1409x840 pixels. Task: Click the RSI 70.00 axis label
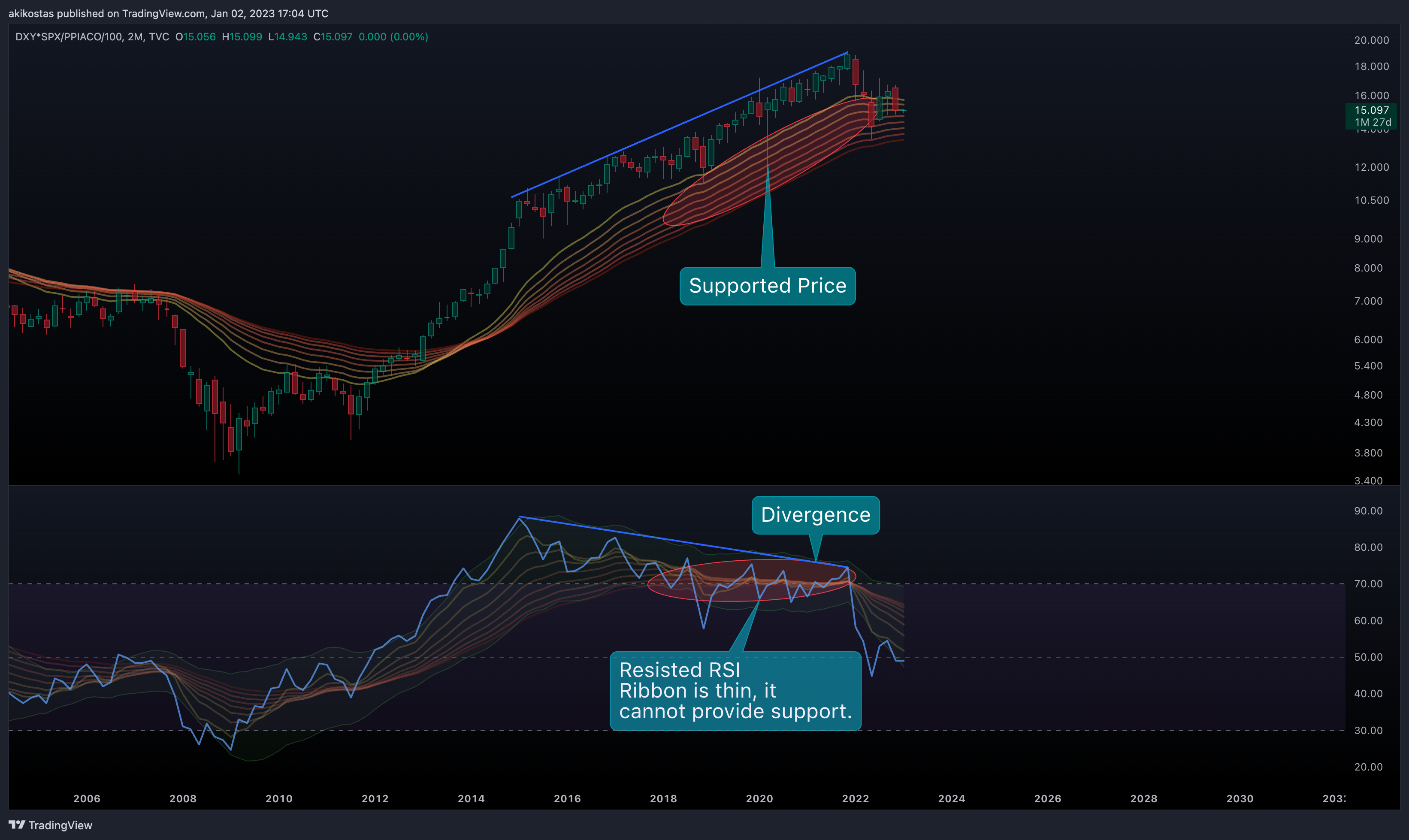click(x=1368, y=583)
